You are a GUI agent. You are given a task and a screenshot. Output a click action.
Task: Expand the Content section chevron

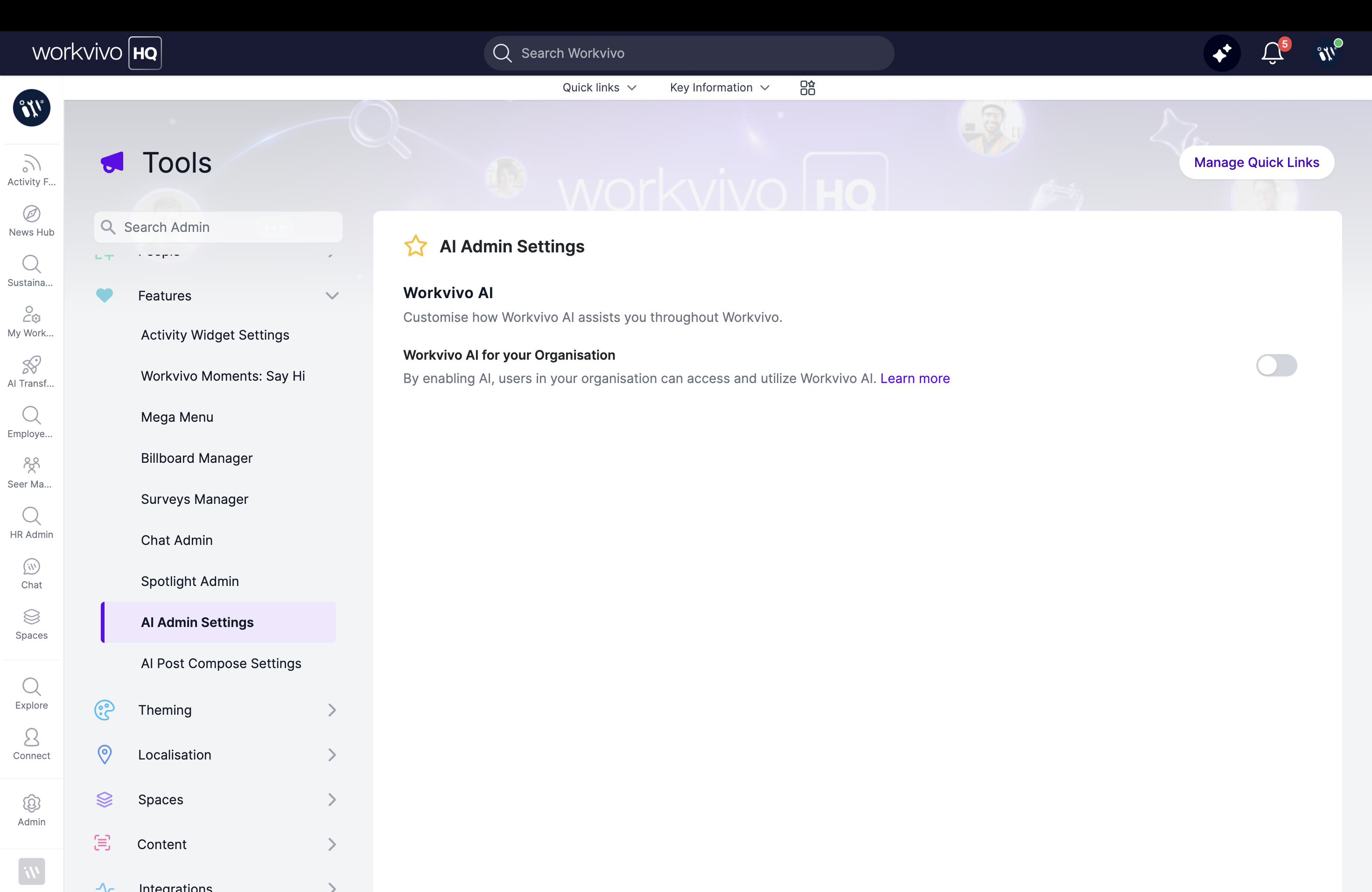332,844
